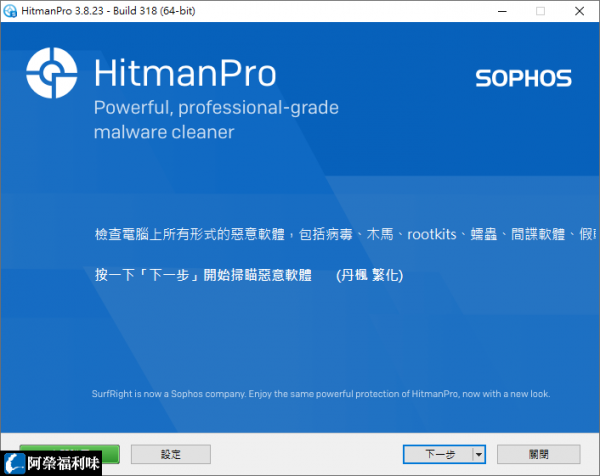600x476 pixels.
Task: Click the 檢查電腦上所有形式的惡意軟體 description line
Action: tap(346, 234)
